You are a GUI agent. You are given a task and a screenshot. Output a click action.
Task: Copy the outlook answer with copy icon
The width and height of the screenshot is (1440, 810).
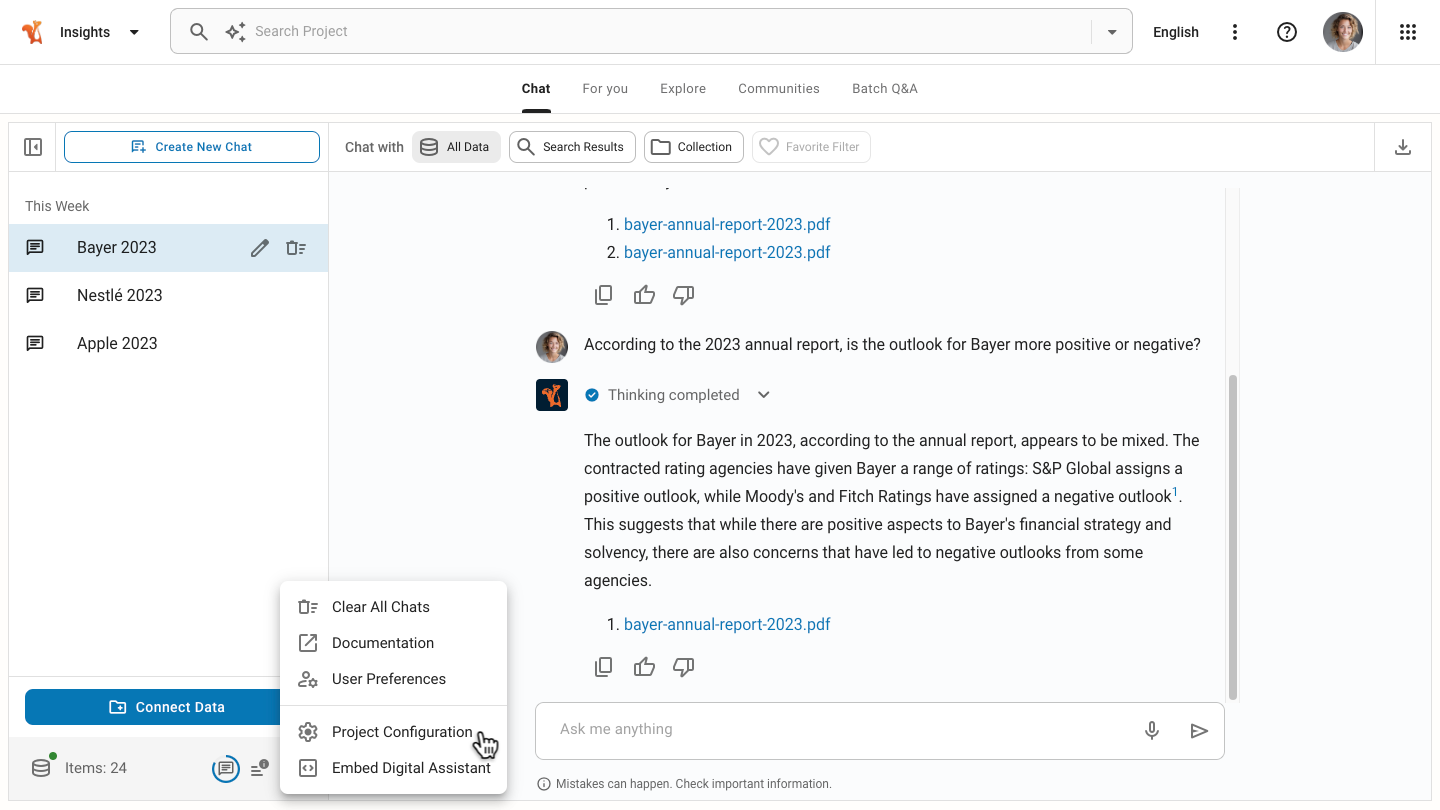[604, 667]
